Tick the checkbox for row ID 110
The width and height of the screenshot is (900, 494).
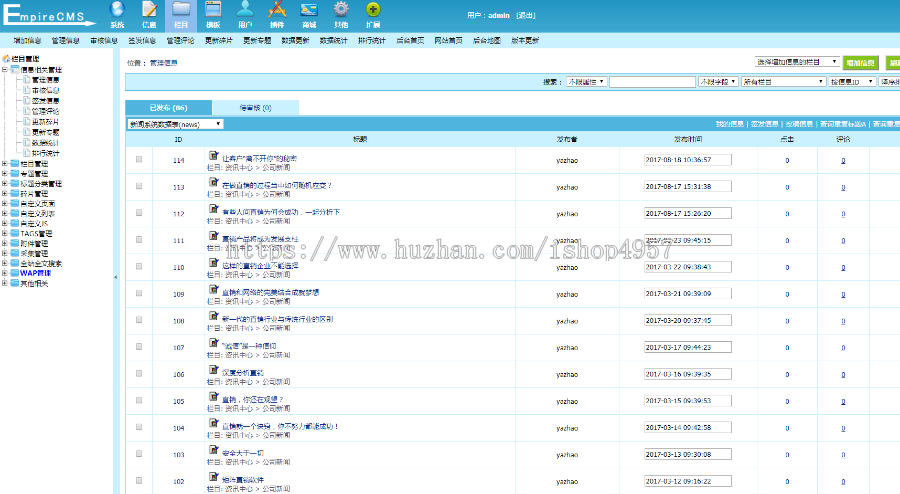139,266
